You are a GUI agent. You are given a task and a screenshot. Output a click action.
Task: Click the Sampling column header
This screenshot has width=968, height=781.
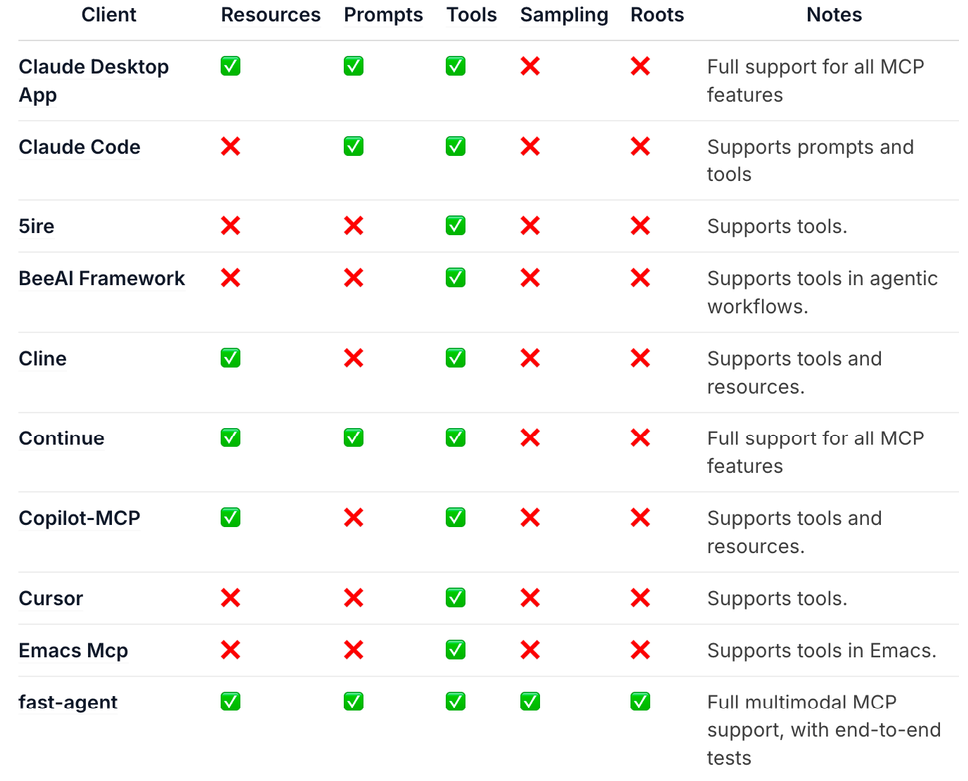click(564, 15)
